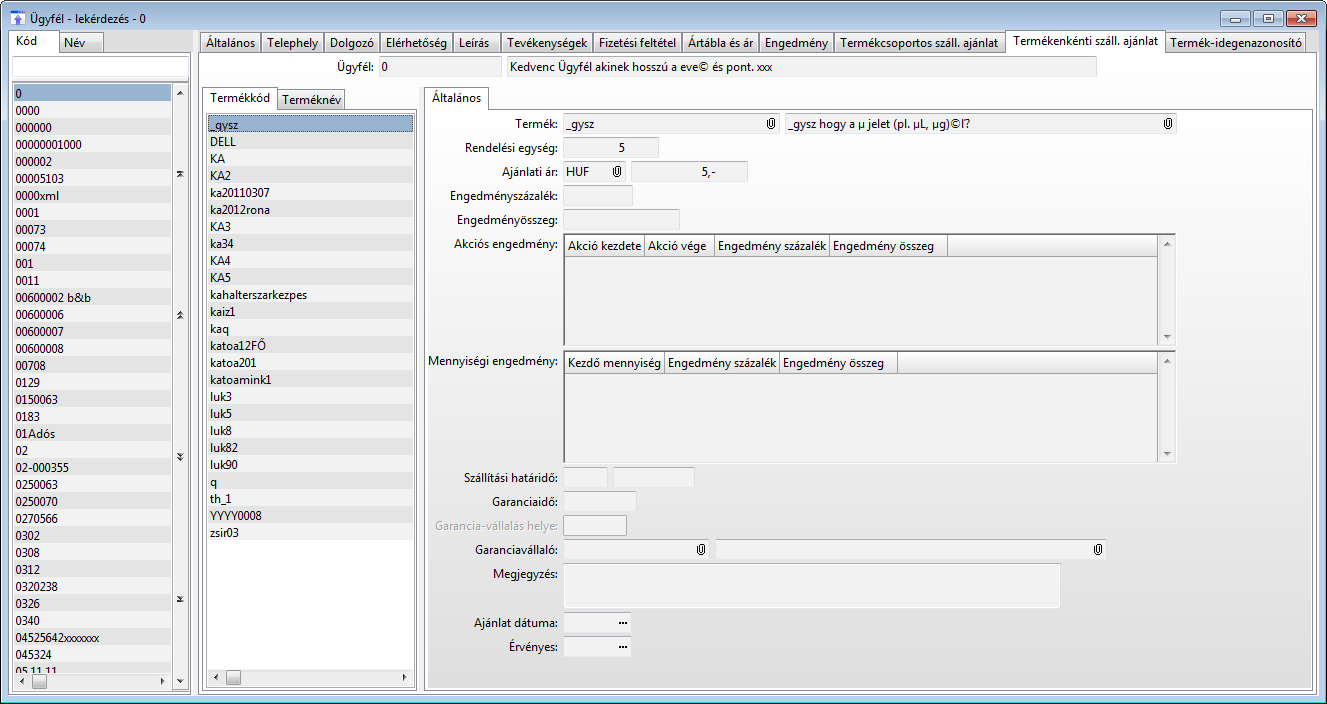The width and height of the screenshot is (1327, 704).
Task: Click scroll-down arrow of Akciós engedmény table
Action: (x=1166, y=338)
